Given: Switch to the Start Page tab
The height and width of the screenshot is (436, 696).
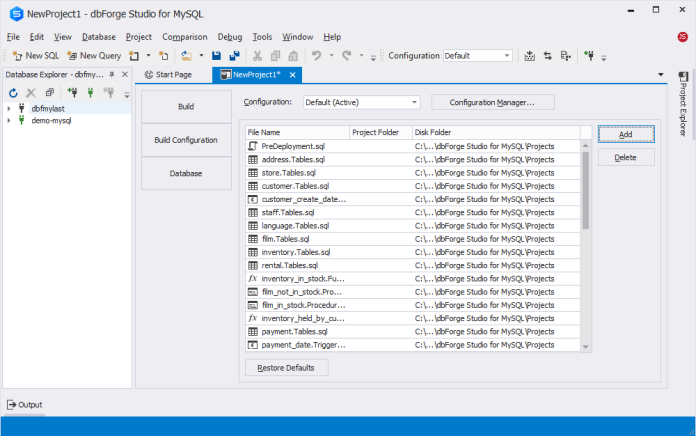Looking at the screenshot, I should click(x=169, y=75).
